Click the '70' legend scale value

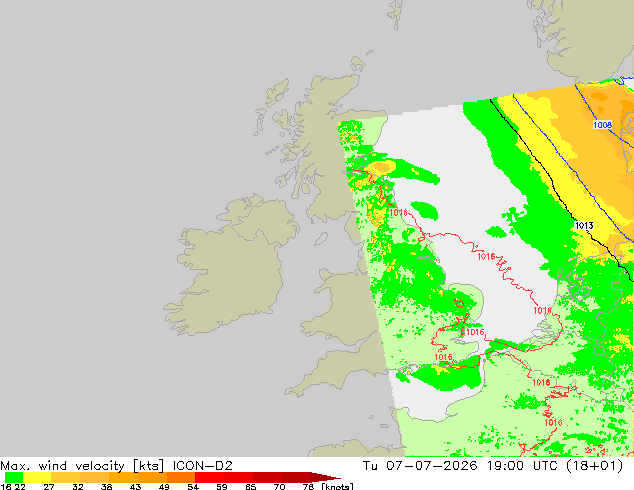[279, 486]
